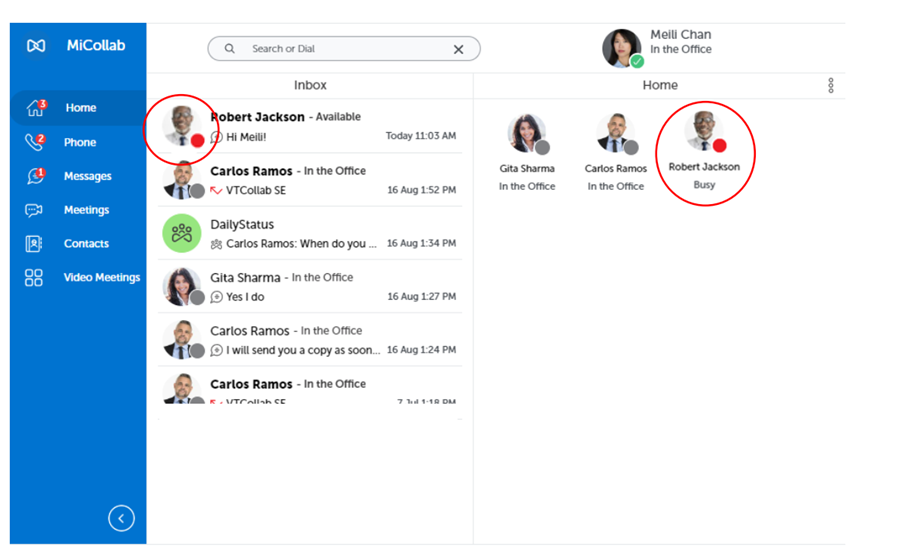Click the 'Available' status next to Robert Jackson

(338, 117)
